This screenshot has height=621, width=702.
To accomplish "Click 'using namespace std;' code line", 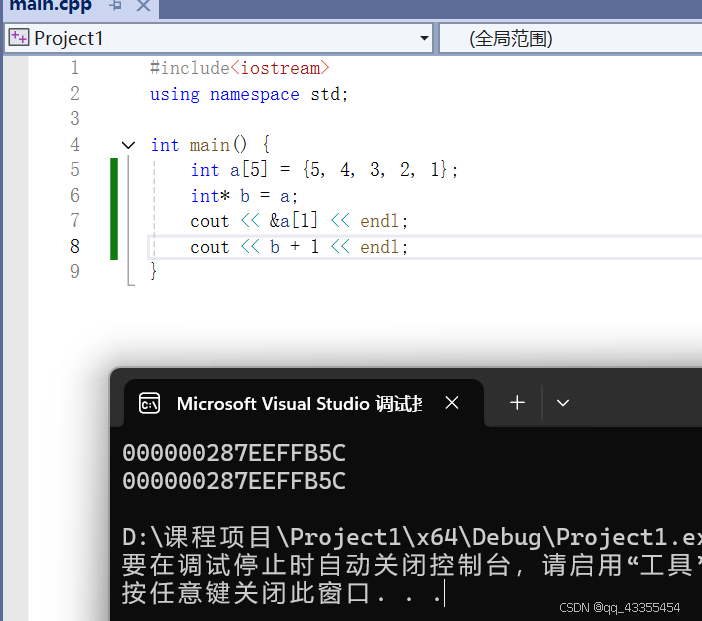I will pyautogui.click(x=249, y=94).
